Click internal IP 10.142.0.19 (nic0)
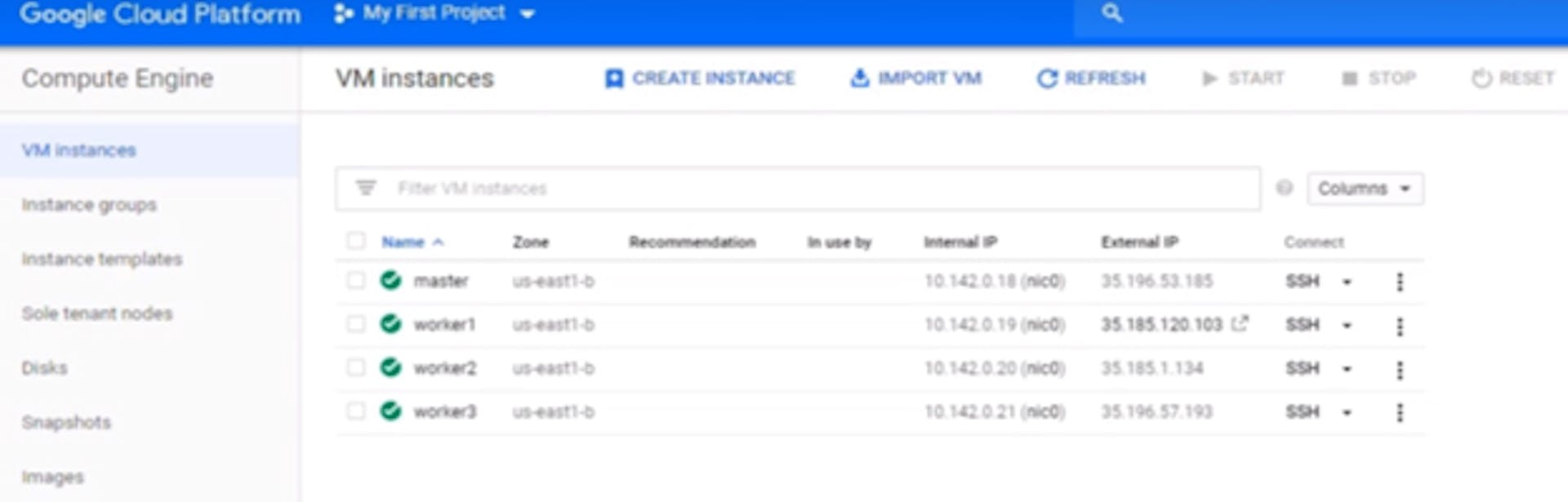1568x502 pixels. tap(995, 325)
